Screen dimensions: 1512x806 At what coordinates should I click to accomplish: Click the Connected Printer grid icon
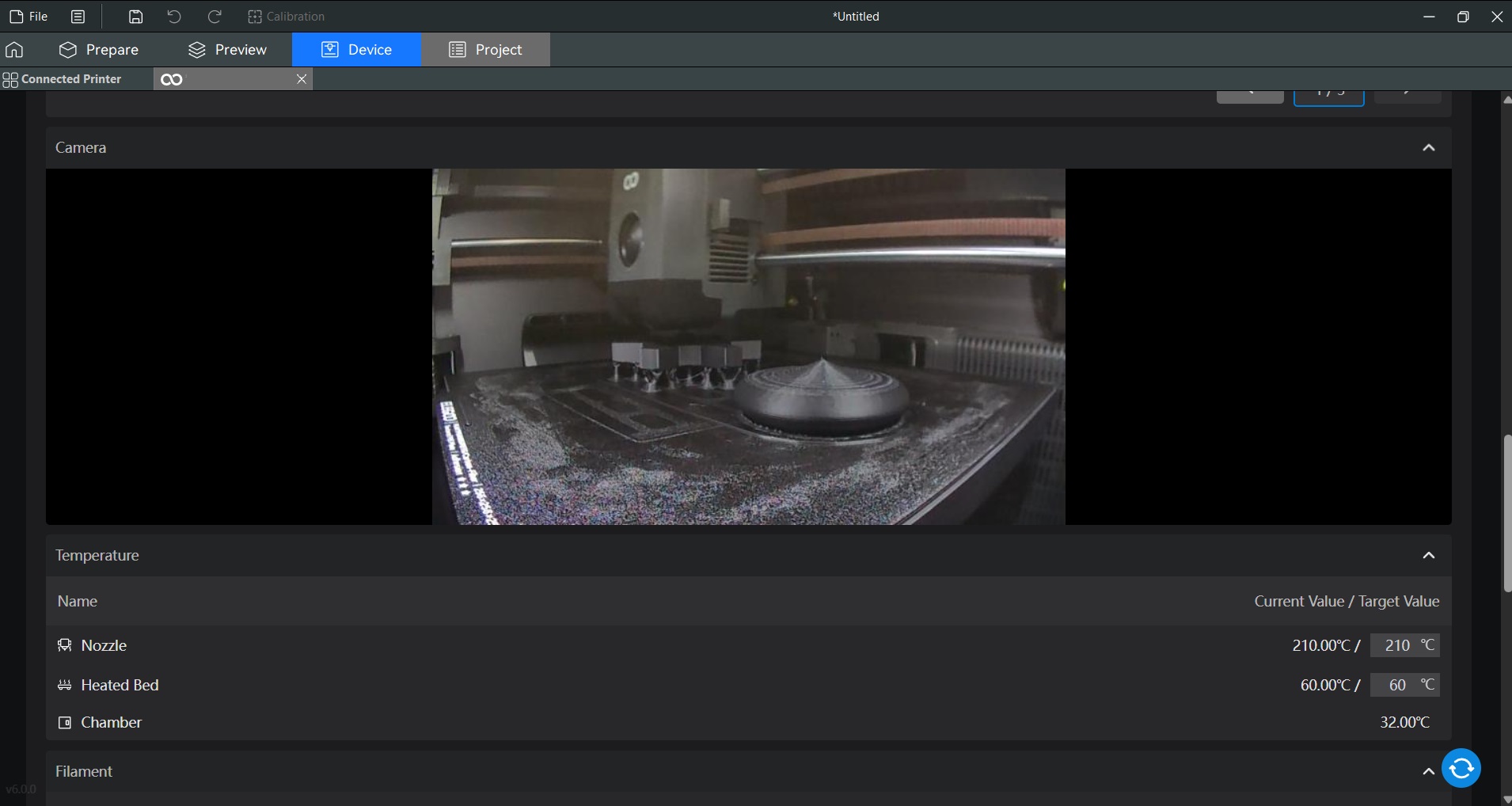10,79
